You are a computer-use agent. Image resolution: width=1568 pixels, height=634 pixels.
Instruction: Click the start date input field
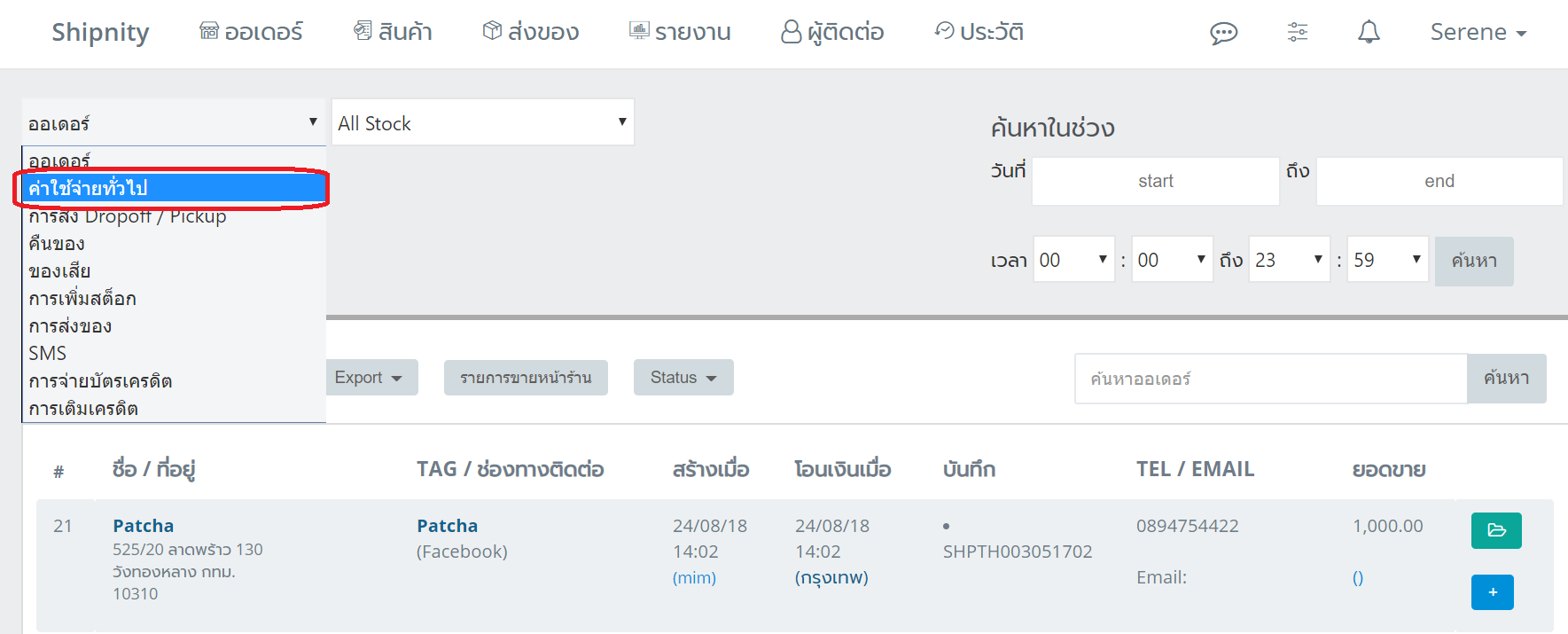[1155, 181]
